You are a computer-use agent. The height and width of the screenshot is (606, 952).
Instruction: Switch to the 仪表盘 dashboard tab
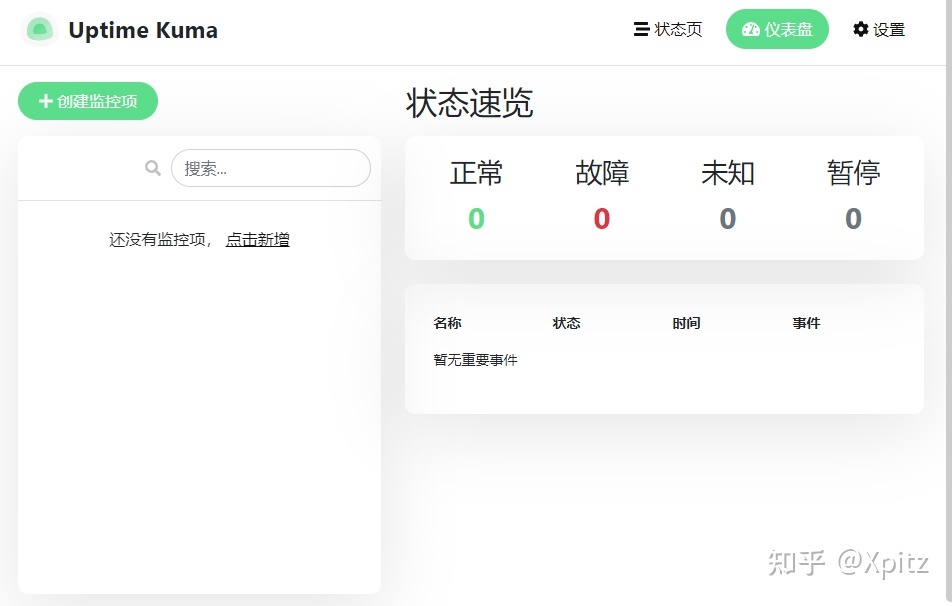(x=777, y=29)
